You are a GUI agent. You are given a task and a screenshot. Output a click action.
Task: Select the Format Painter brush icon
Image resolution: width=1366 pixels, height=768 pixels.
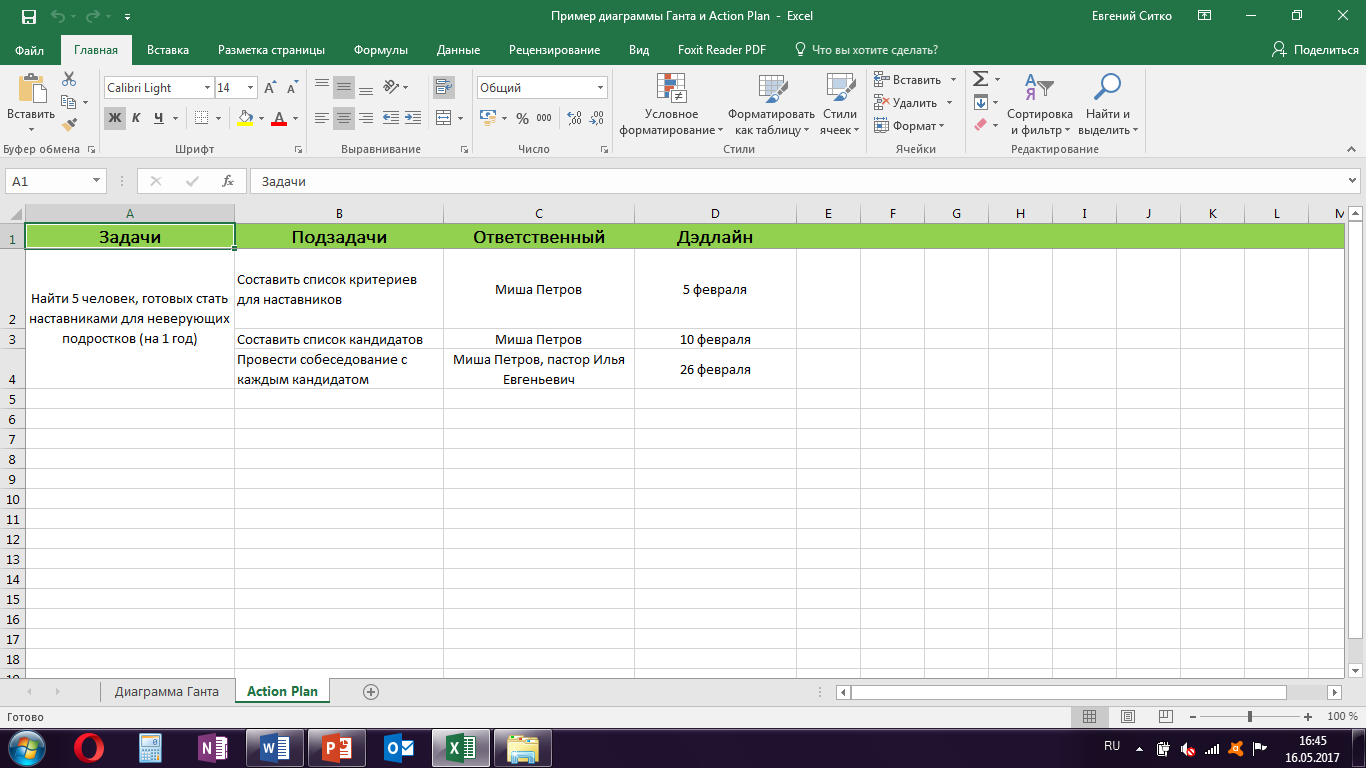point(69,125)
